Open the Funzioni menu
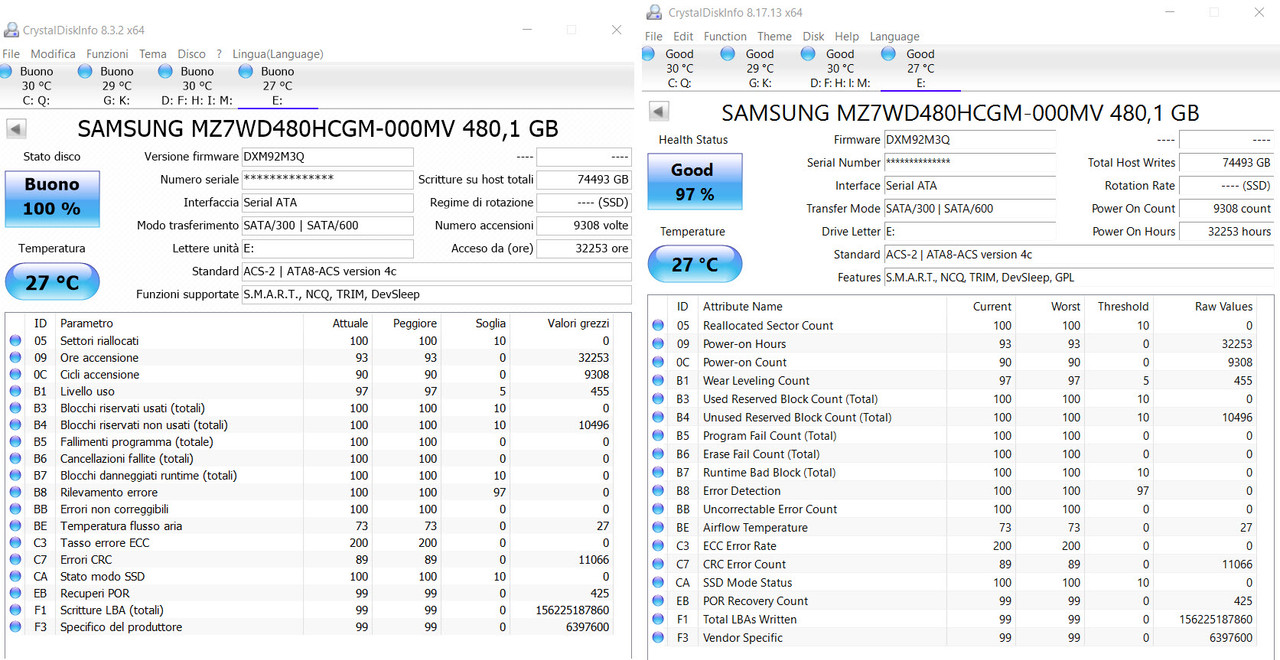The image size is (1280, 660). [107, 54]
